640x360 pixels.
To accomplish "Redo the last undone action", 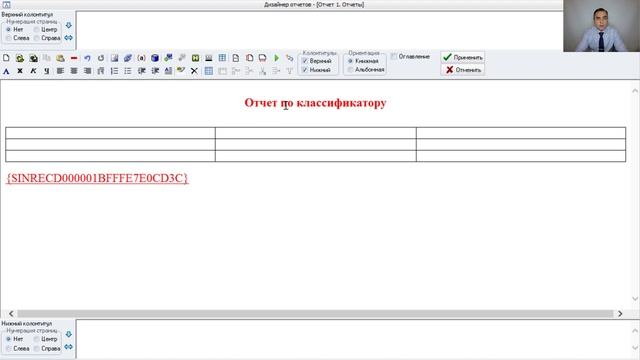I will (101, 58).
